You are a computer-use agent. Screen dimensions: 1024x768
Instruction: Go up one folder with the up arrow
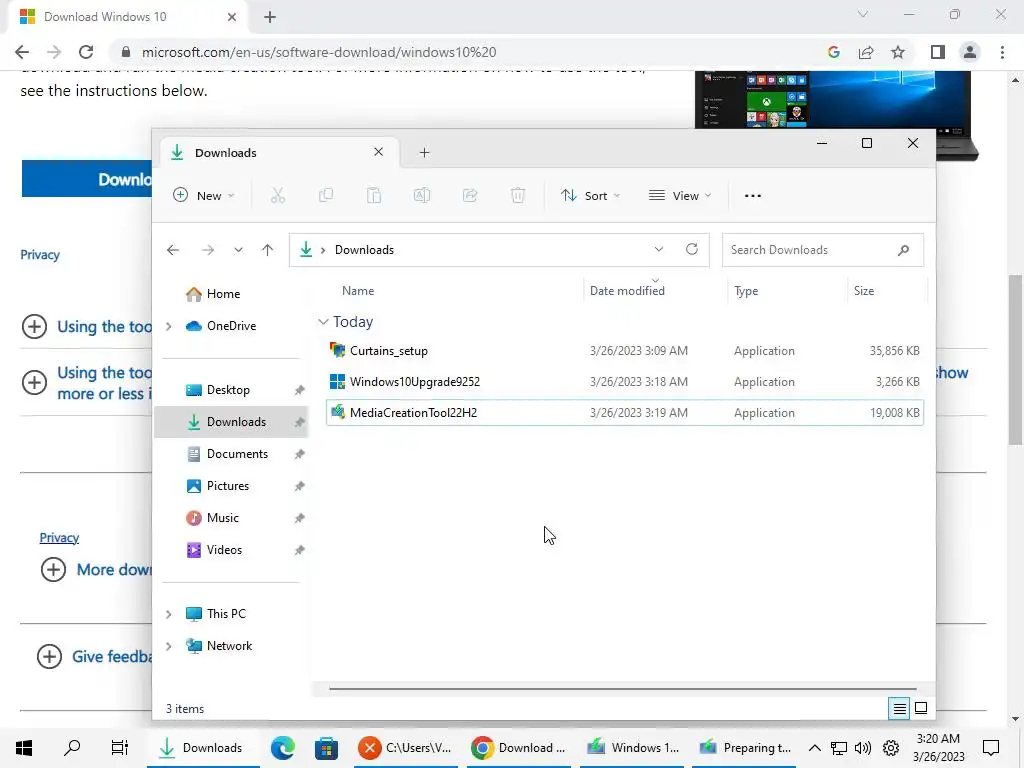click(x=267, y=249)
